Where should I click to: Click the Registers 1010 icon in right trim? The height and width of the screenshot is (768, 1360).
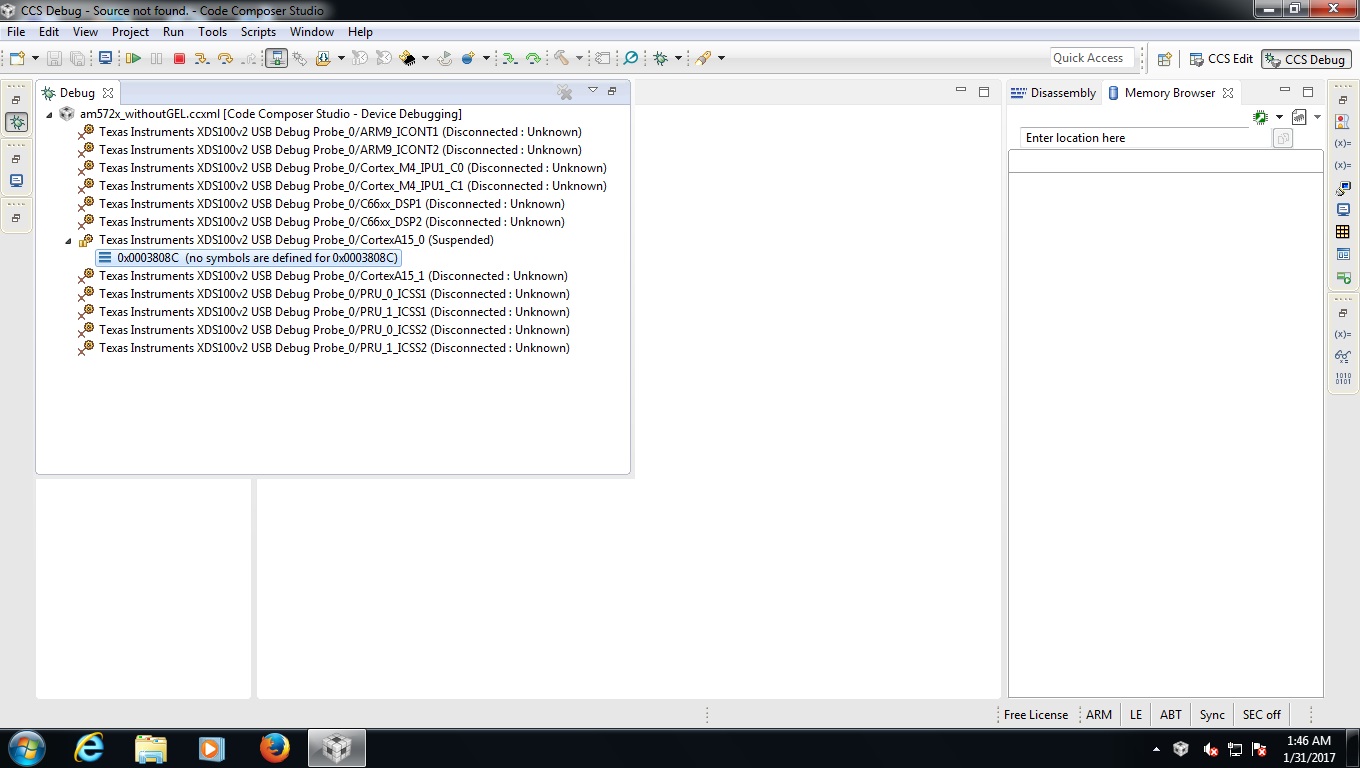coord(1343,378)
